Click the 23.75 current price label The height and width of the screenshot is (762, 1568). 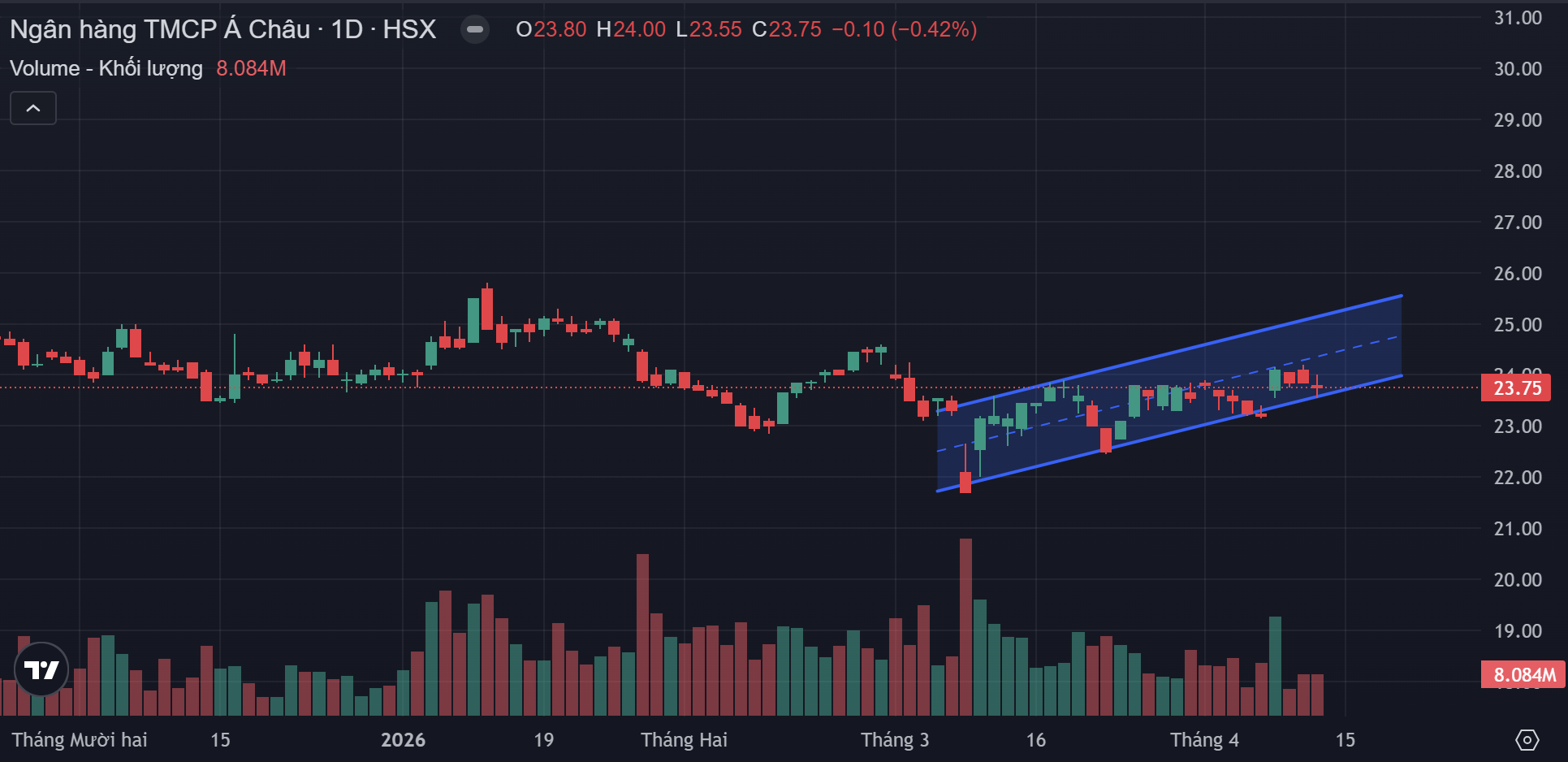pos(1516,388)
